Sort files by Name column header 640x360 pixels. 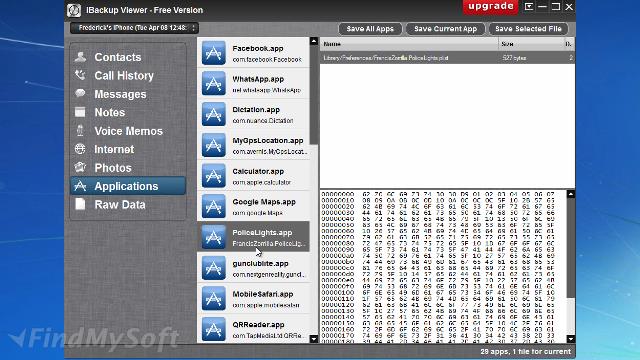[409, 44]
